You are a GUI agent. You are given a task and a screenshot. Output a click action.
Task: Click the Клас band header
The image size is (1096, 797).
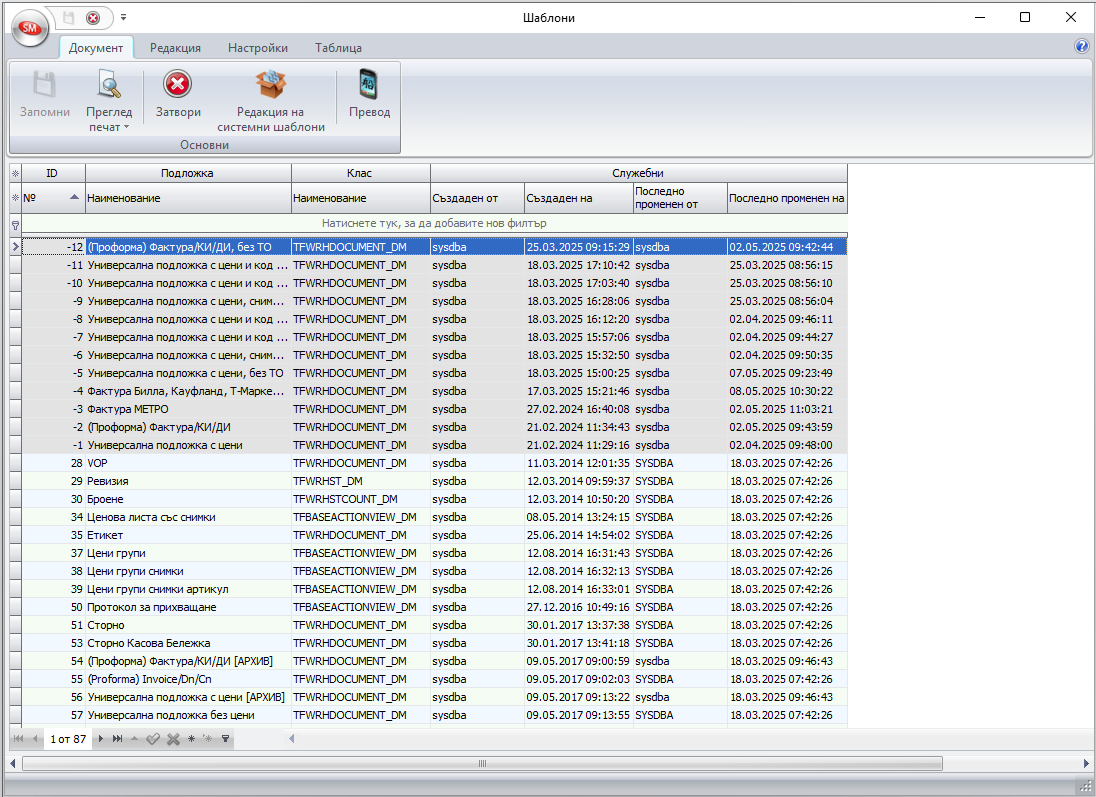point(360,173)
